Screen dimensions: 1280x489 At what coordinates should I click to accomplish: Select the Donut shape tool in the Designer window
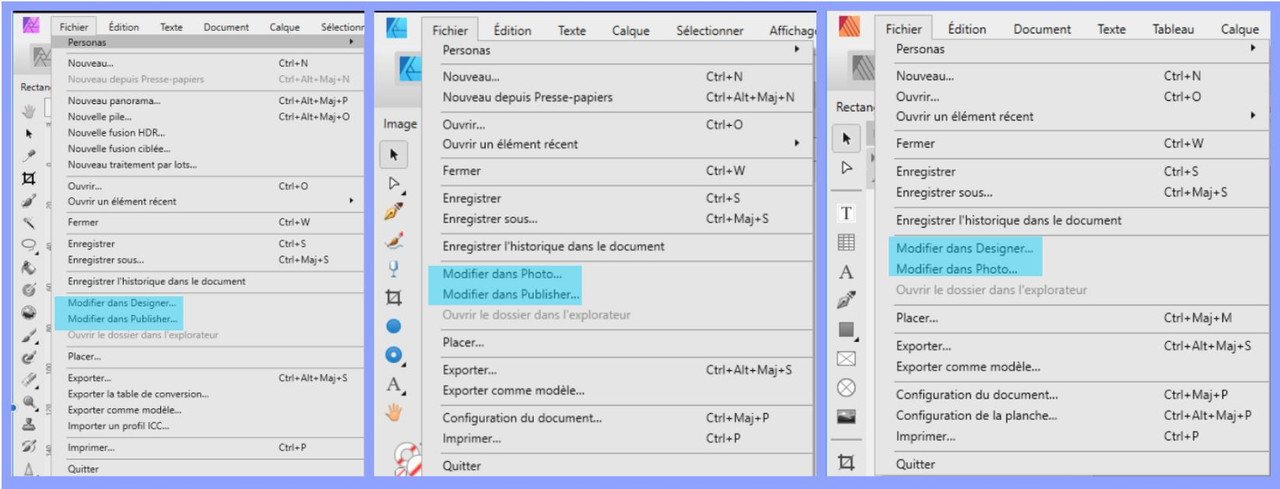click(394, 354)
